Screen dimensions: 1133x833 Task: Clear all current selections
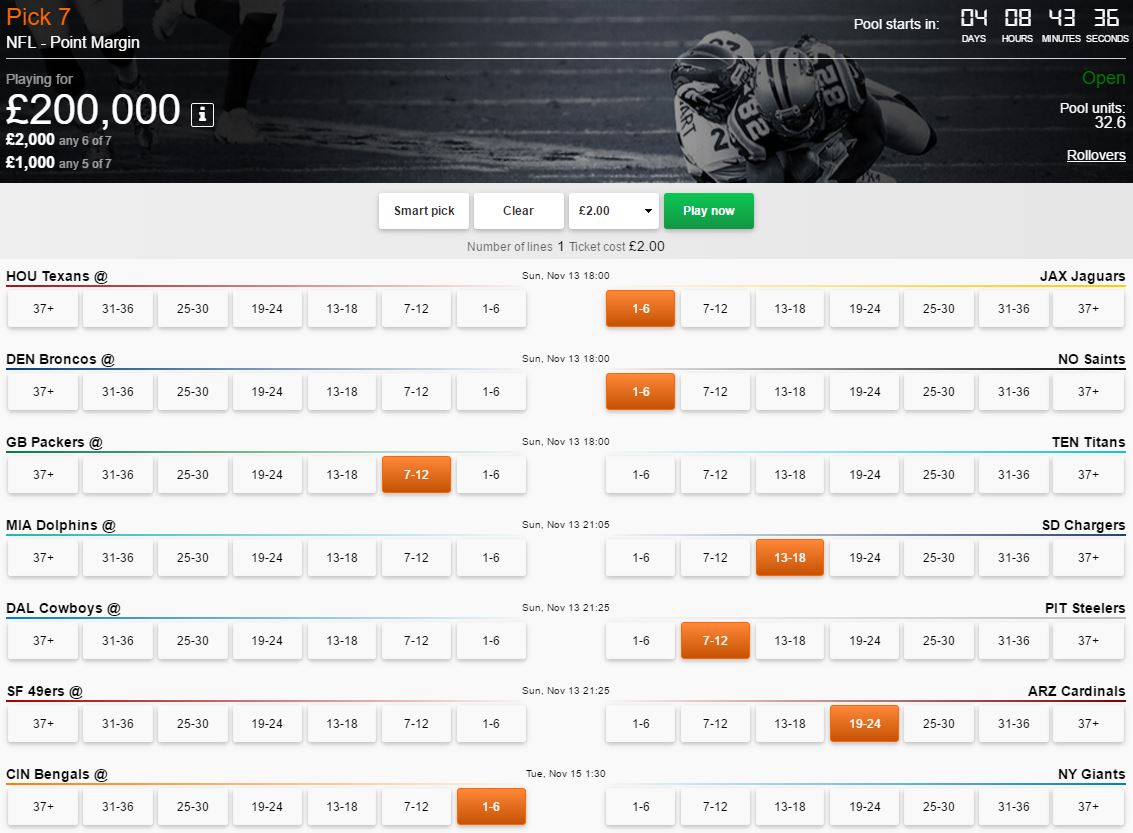tap(518, 211)
